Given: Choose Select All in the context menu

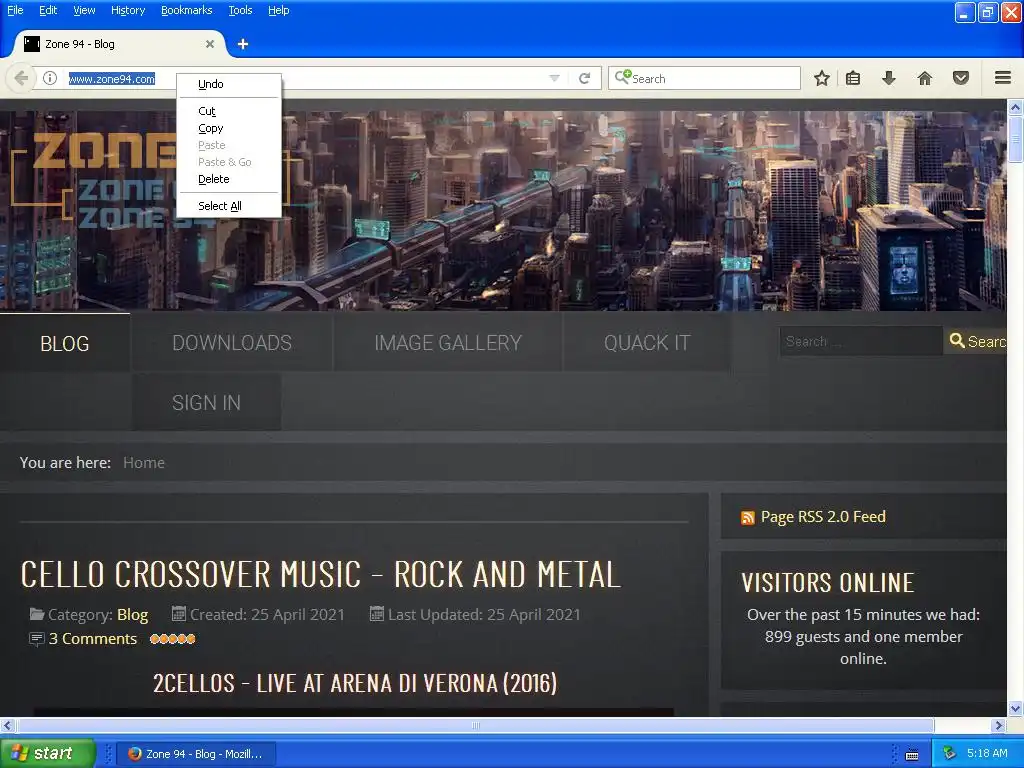Looking at the screenshot, I should pyautogui.click(x=229, y=206).
